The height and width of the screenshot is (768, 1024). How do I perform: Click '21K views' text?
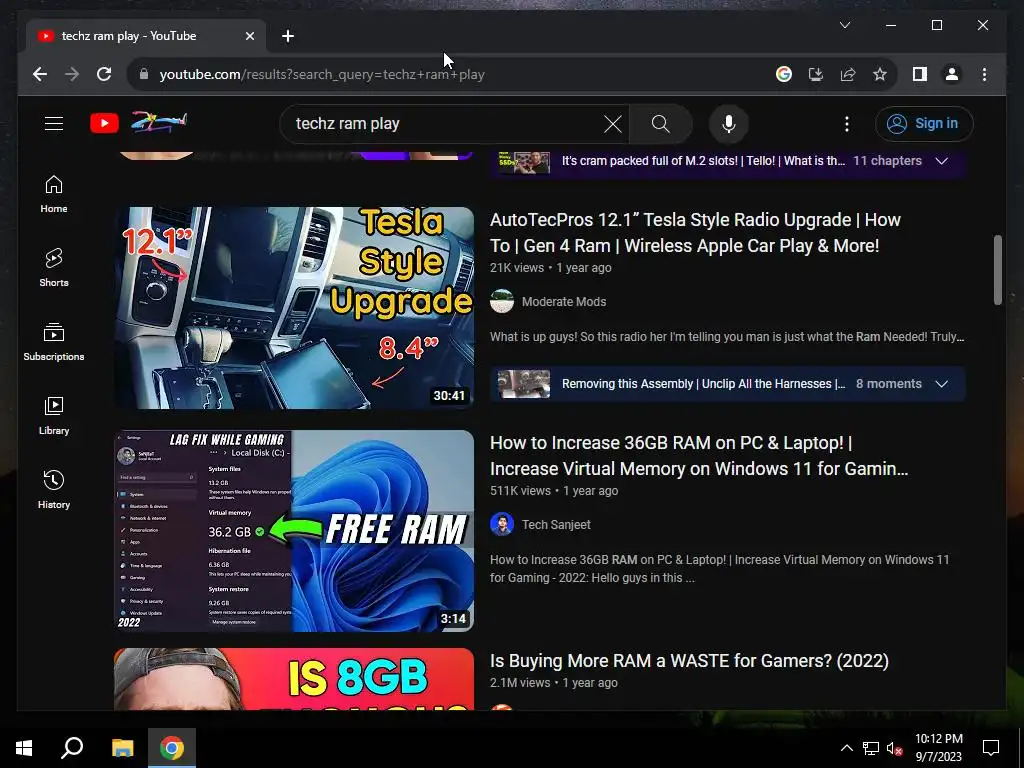pyautogui.click(x=517, y=268)
